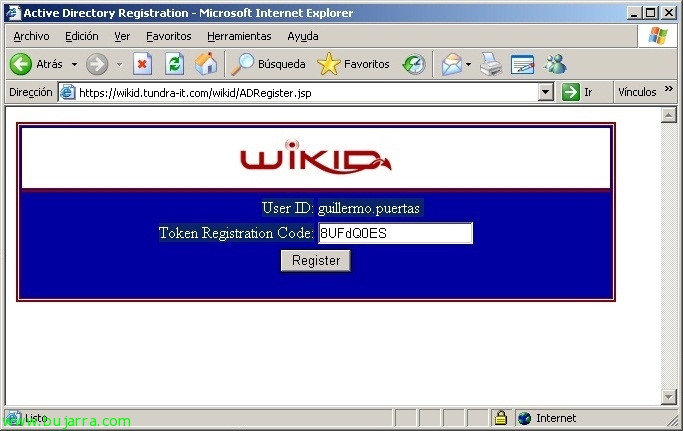Click scrollbar down arrow
This screenshot has height=431, width=683.
pos(669,397)
